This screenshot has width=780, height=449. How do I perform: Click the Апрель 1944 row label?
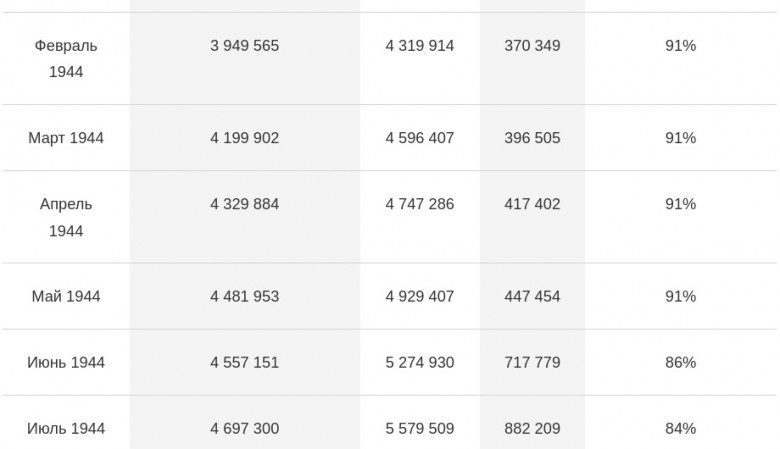pos(66,217)
